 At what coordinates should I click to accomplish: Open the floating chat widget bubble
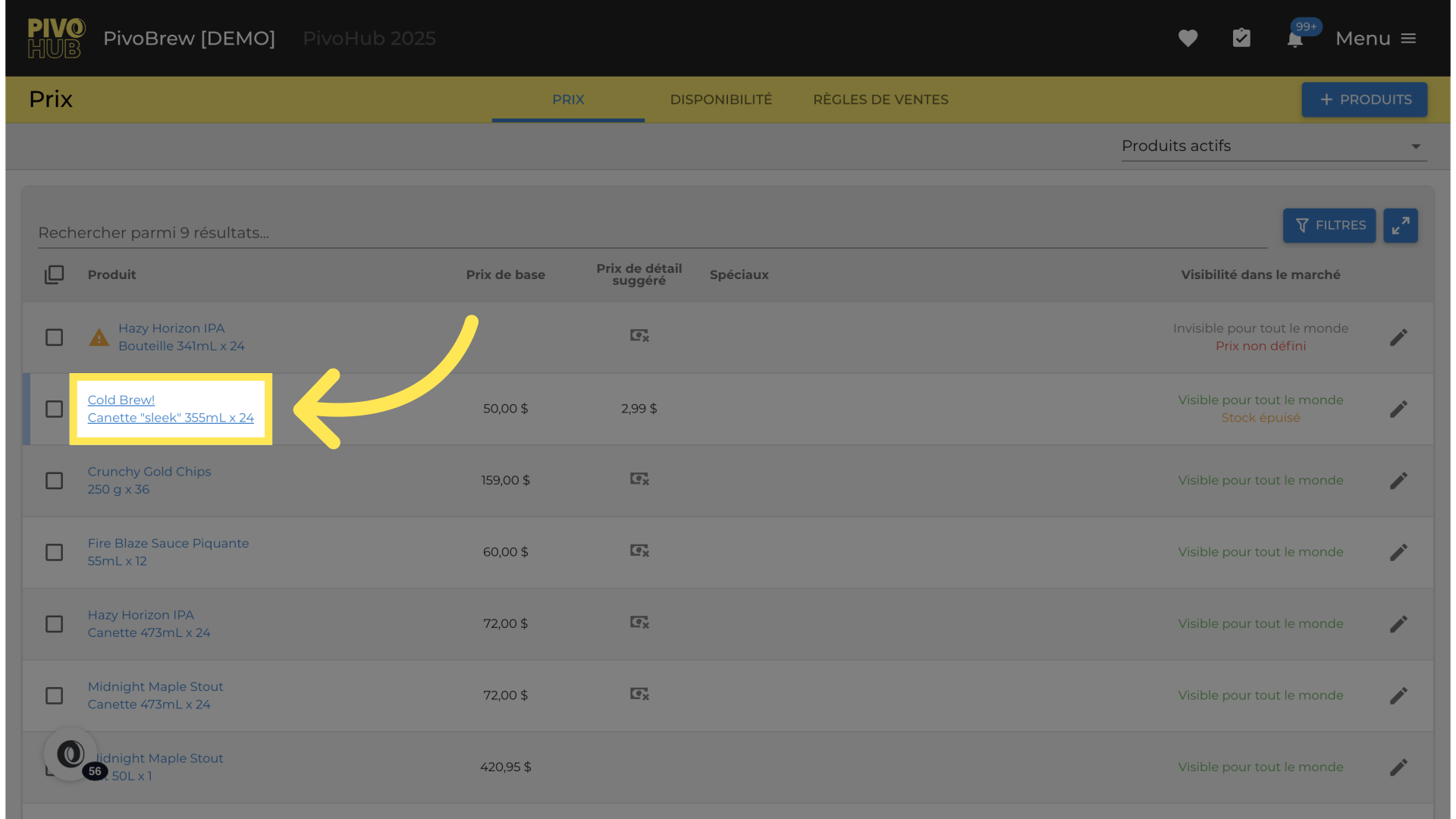(71, 754)
